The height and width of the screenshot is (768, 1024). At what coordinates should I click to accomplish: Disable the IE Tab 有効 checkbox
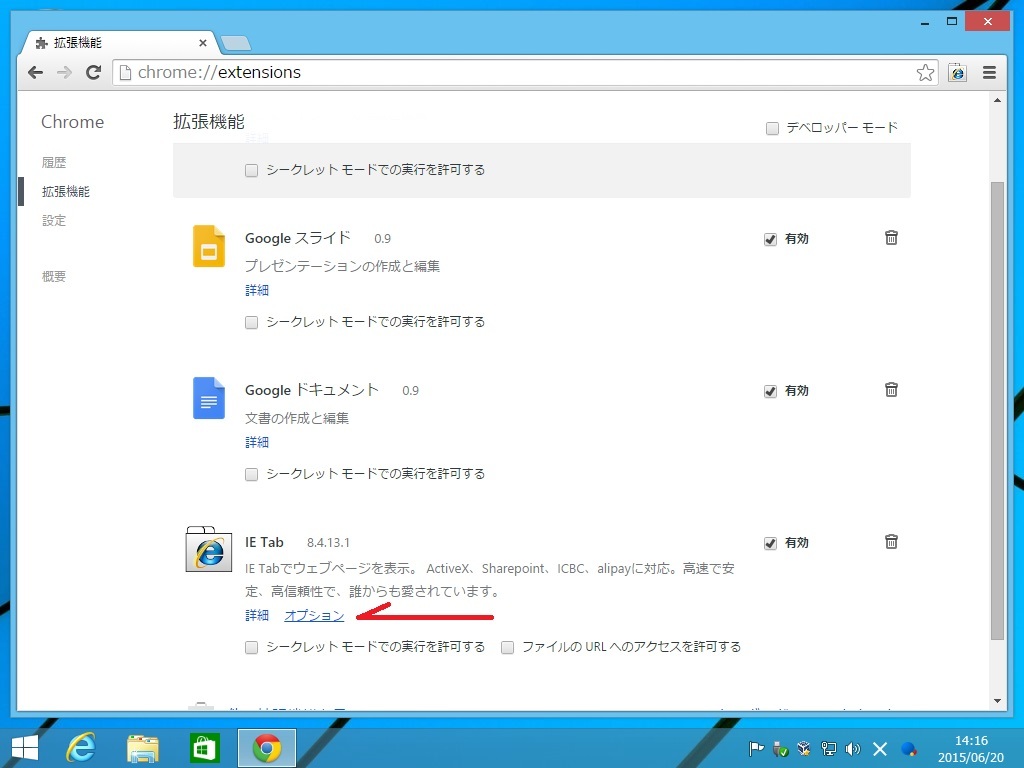[x=770, y=543]
